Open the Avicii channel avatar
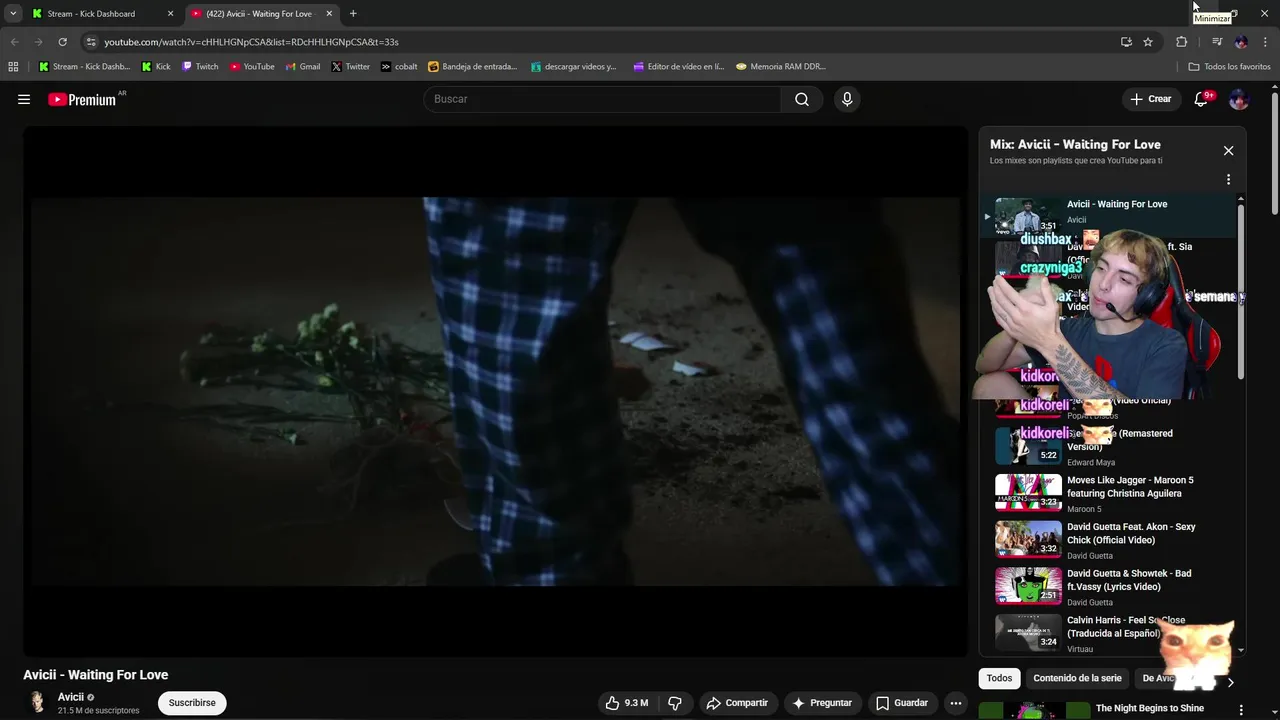The height and width of the screenshot is (720, 1280). click(38, 703)
